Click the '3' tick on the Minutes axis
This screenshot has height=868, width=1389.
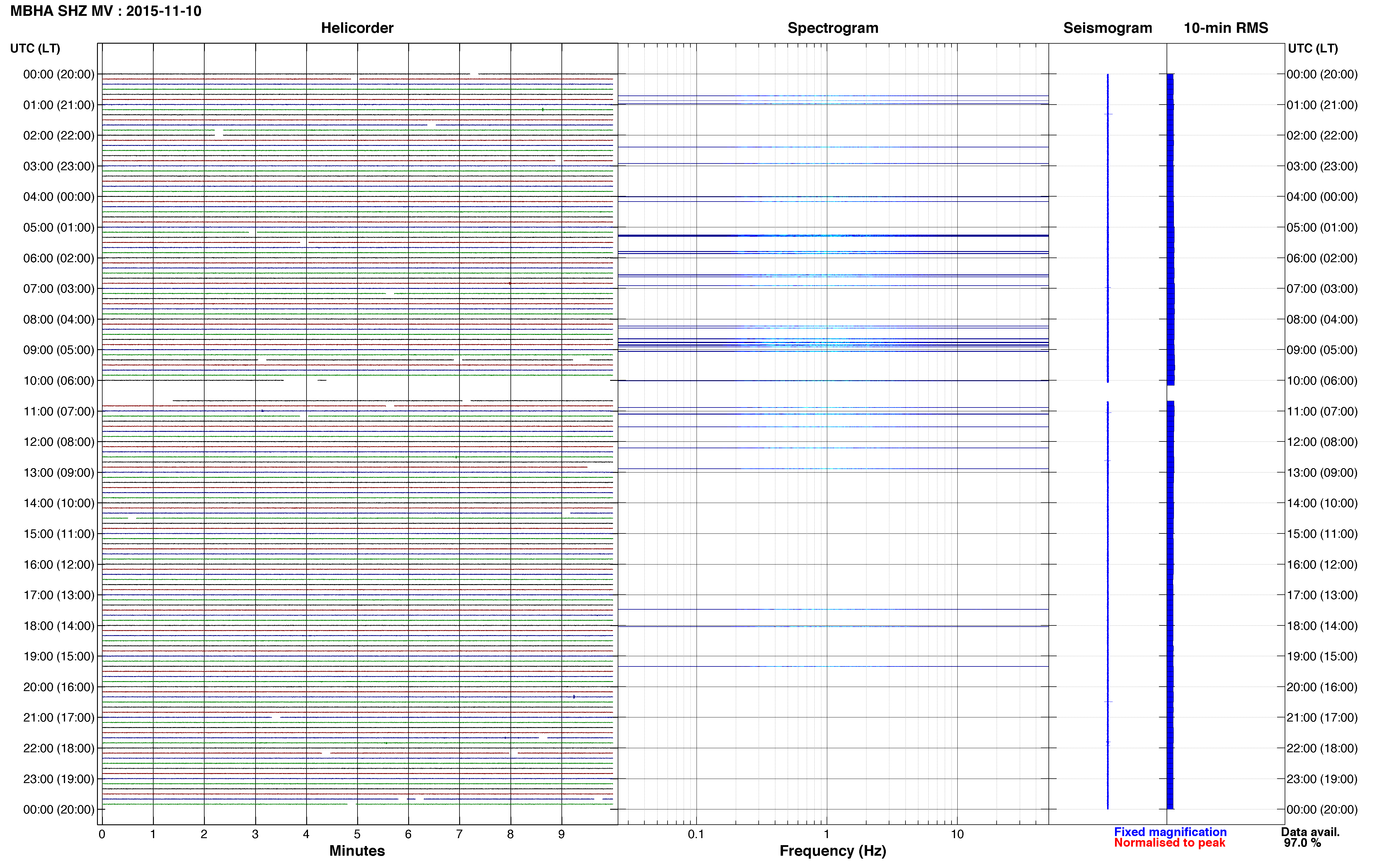click(255, 835)
